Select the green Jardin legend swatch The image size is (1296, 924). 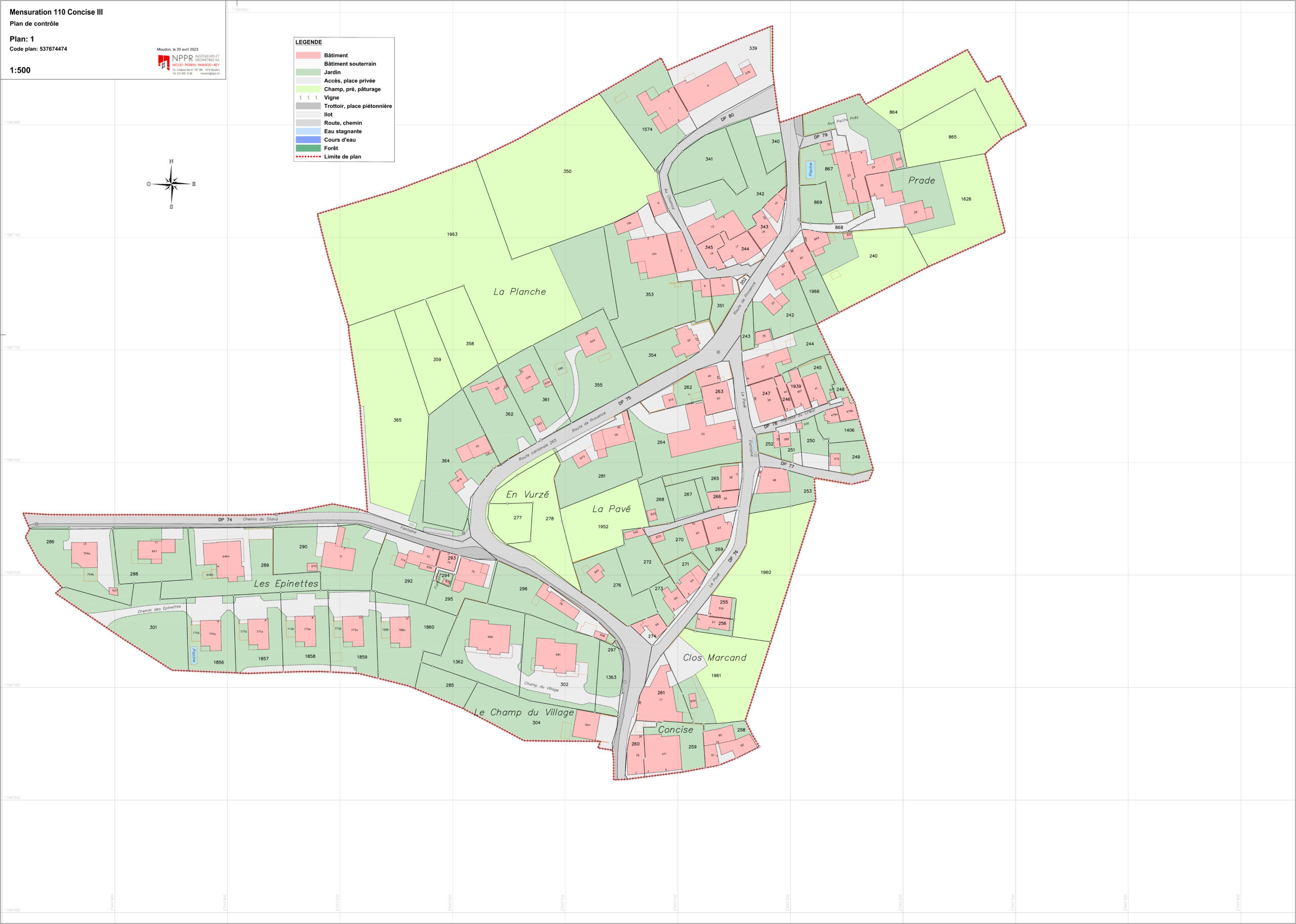[308, 72]
